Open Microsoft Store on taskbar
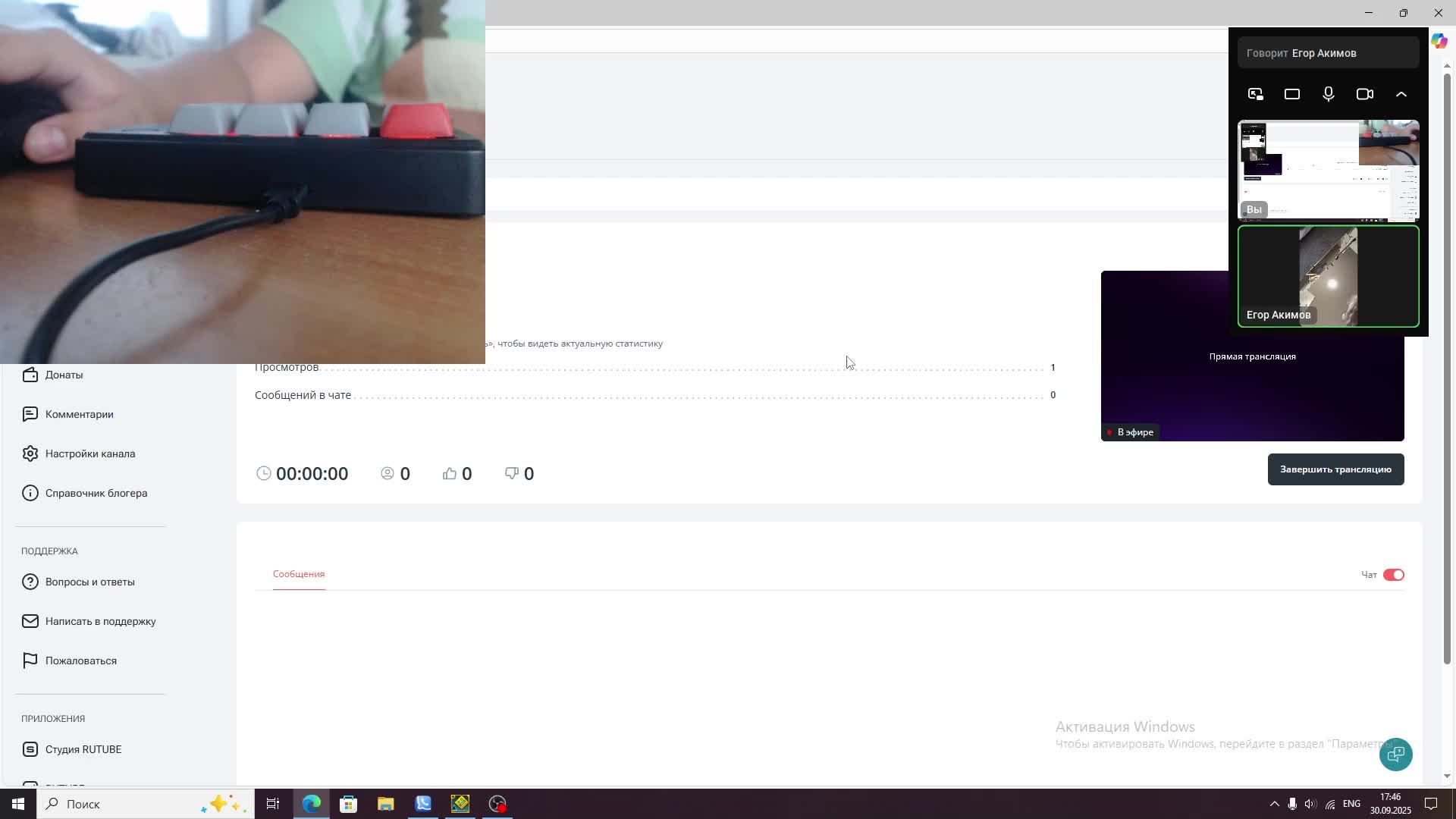The height and width of the screenshot is (819, 1456). click(x=349, y=804)
